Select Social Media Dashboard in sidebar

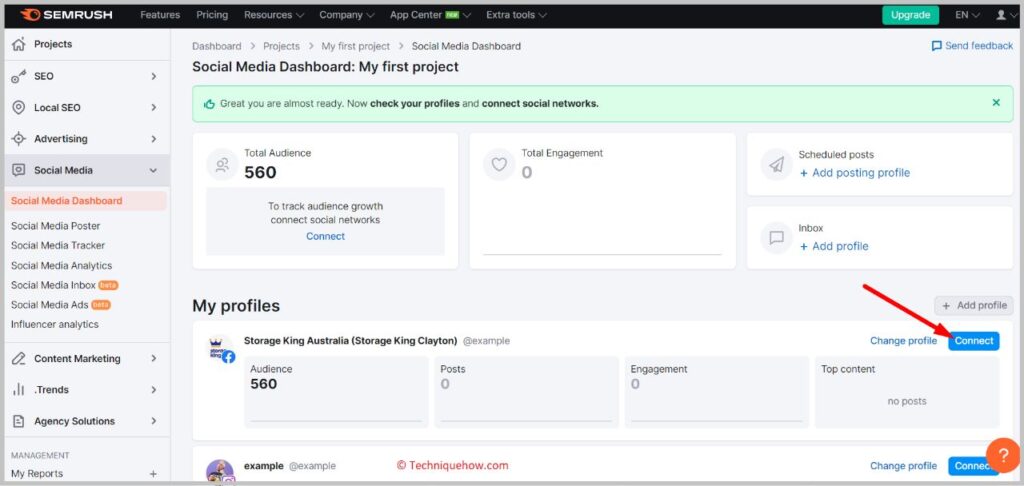click(86, 201)
